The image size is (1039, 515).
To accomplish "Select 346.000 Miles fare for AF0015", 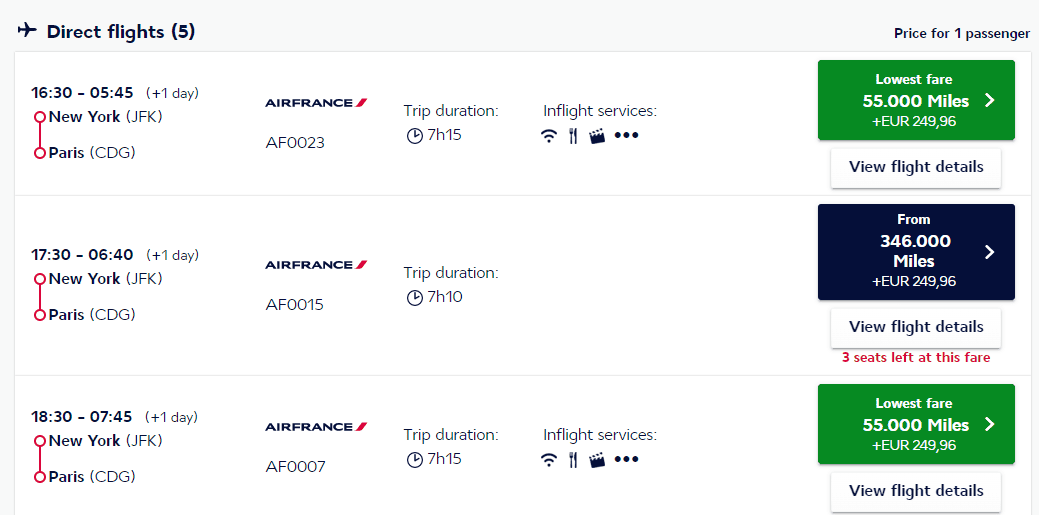I will pyautogui.click(x=915, y=251).
